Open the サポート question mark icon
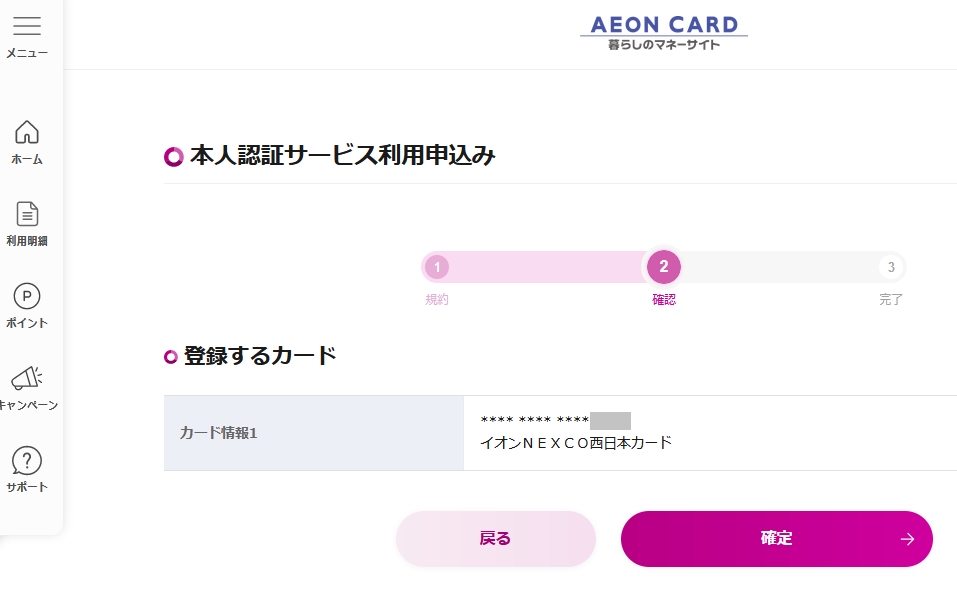 27,460
